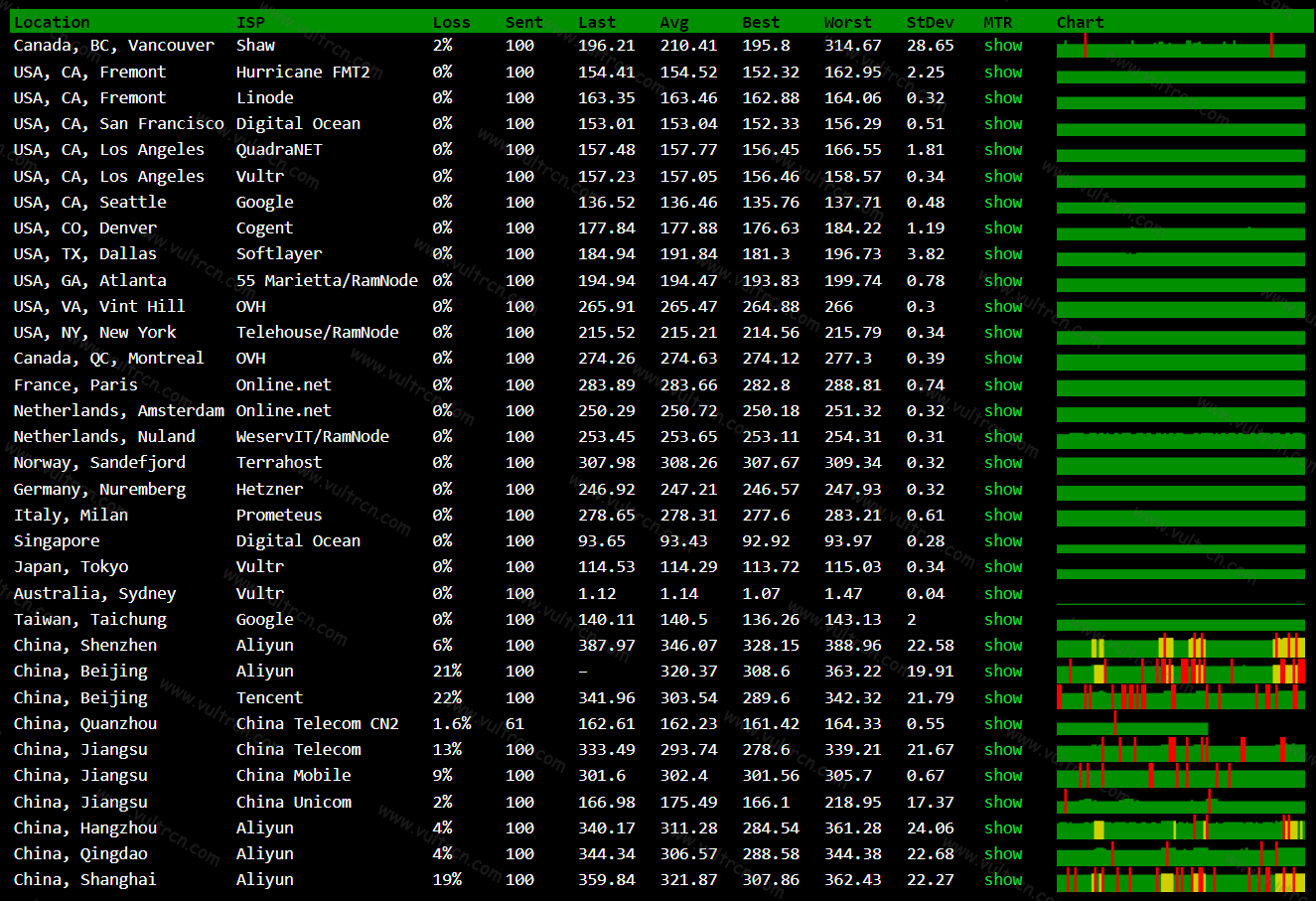This screenshot has width=1316, height=901.
Task: Click the Last value 93.65 for Singapore
Action: click(602, 540)
